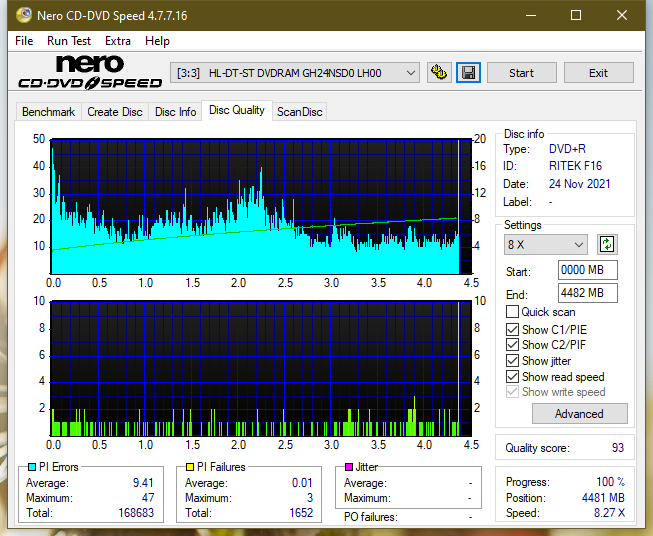Close the Nero CD-DVD Speed window
The width and height of the screenshot is (653, 536).
point(622,15)
